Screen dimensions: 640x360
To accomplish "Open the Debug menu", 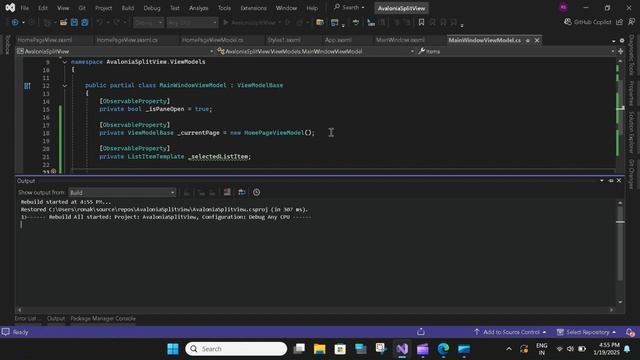I will point(152,8).
